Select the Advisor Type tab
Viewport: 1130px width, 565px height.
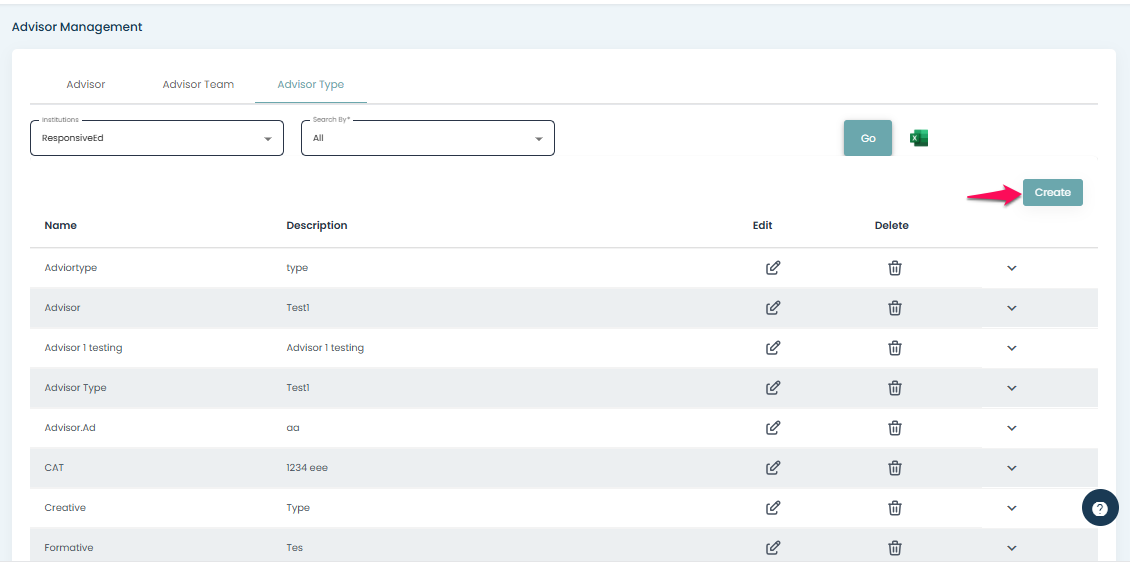point(310,85)
